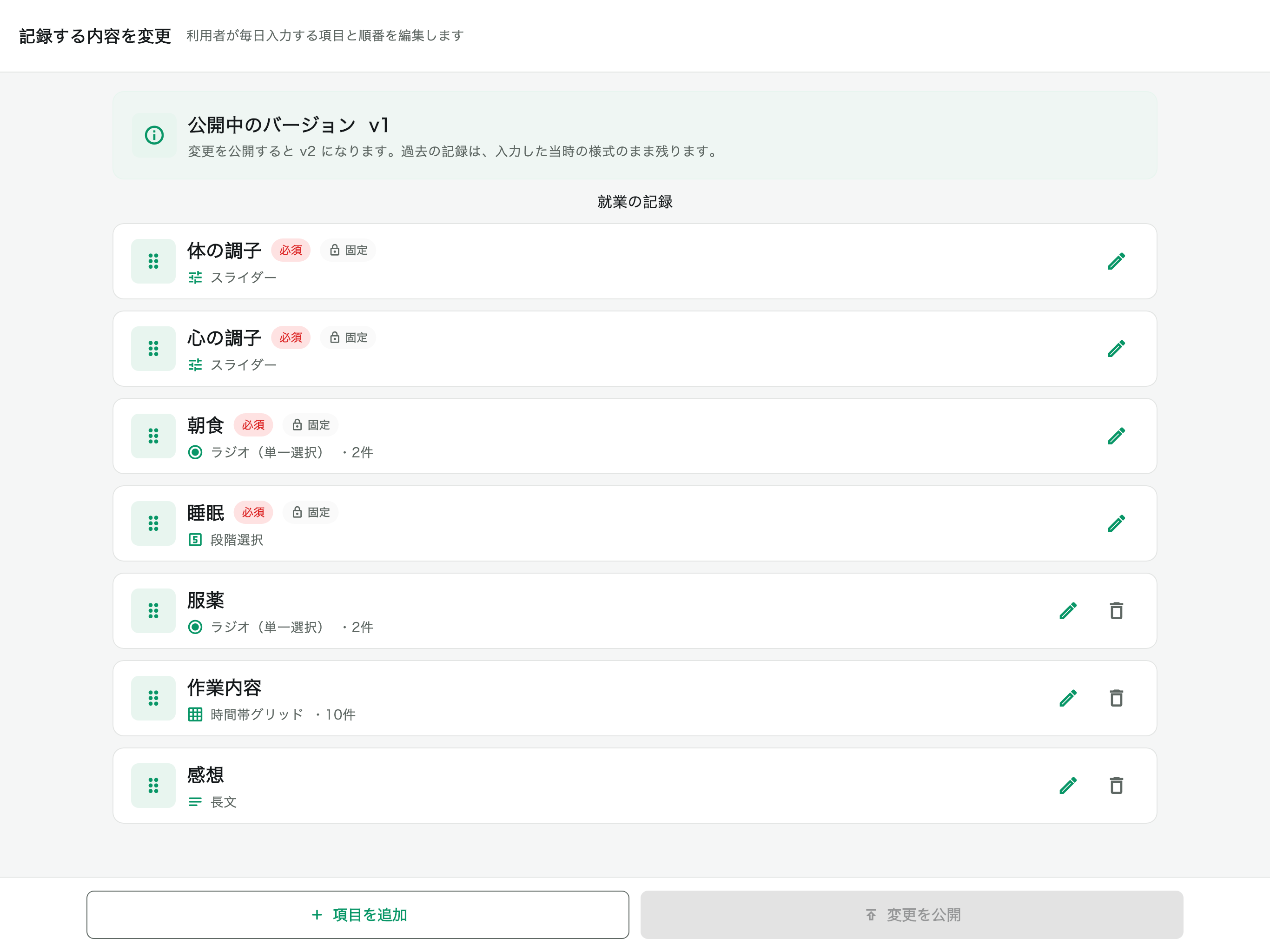
Task: Click the drag handle for 朝食
Action: (153, 436)
